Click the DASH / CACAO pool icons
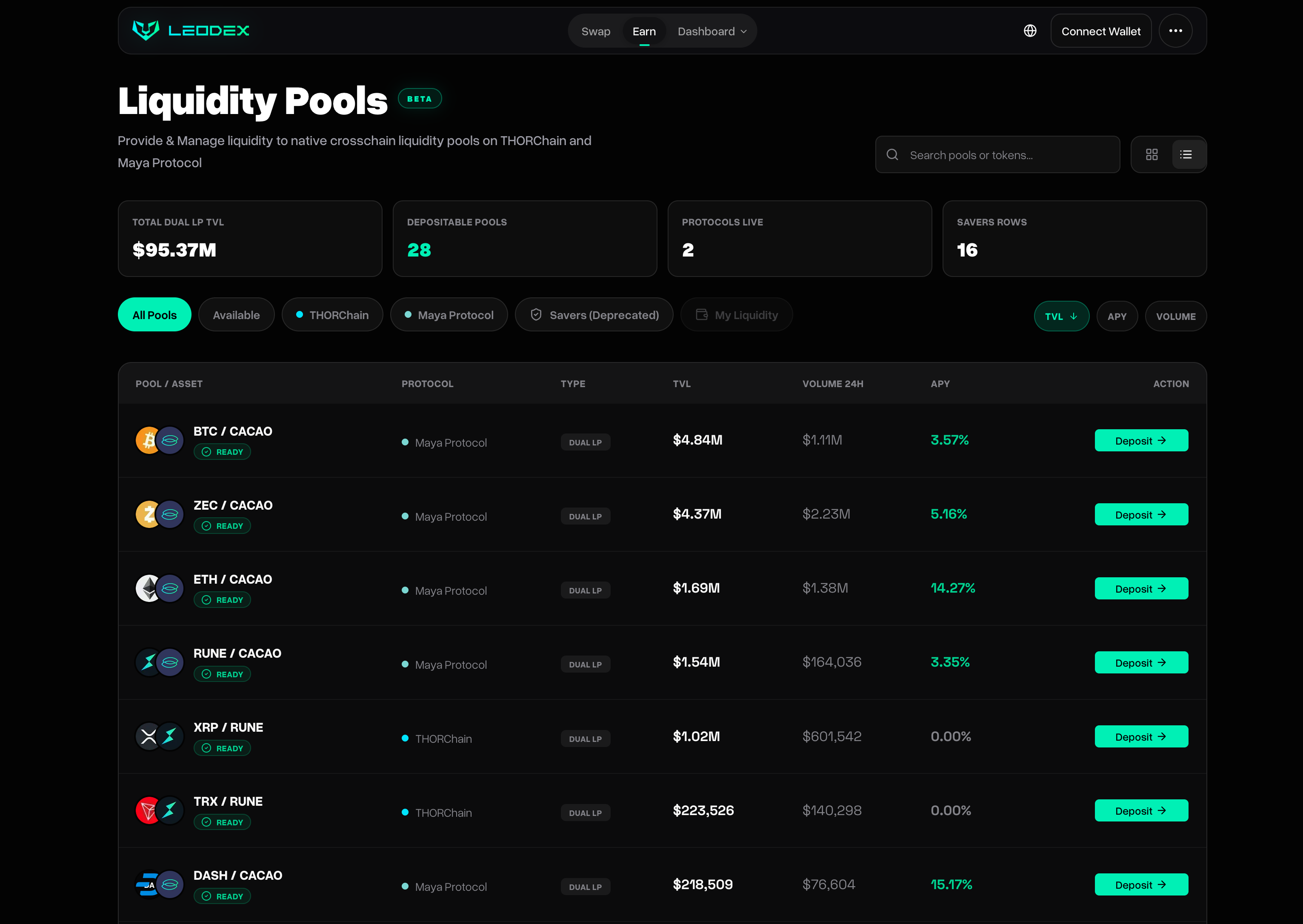The height and width of the screenshot is (924, 1303). point(159,885)
